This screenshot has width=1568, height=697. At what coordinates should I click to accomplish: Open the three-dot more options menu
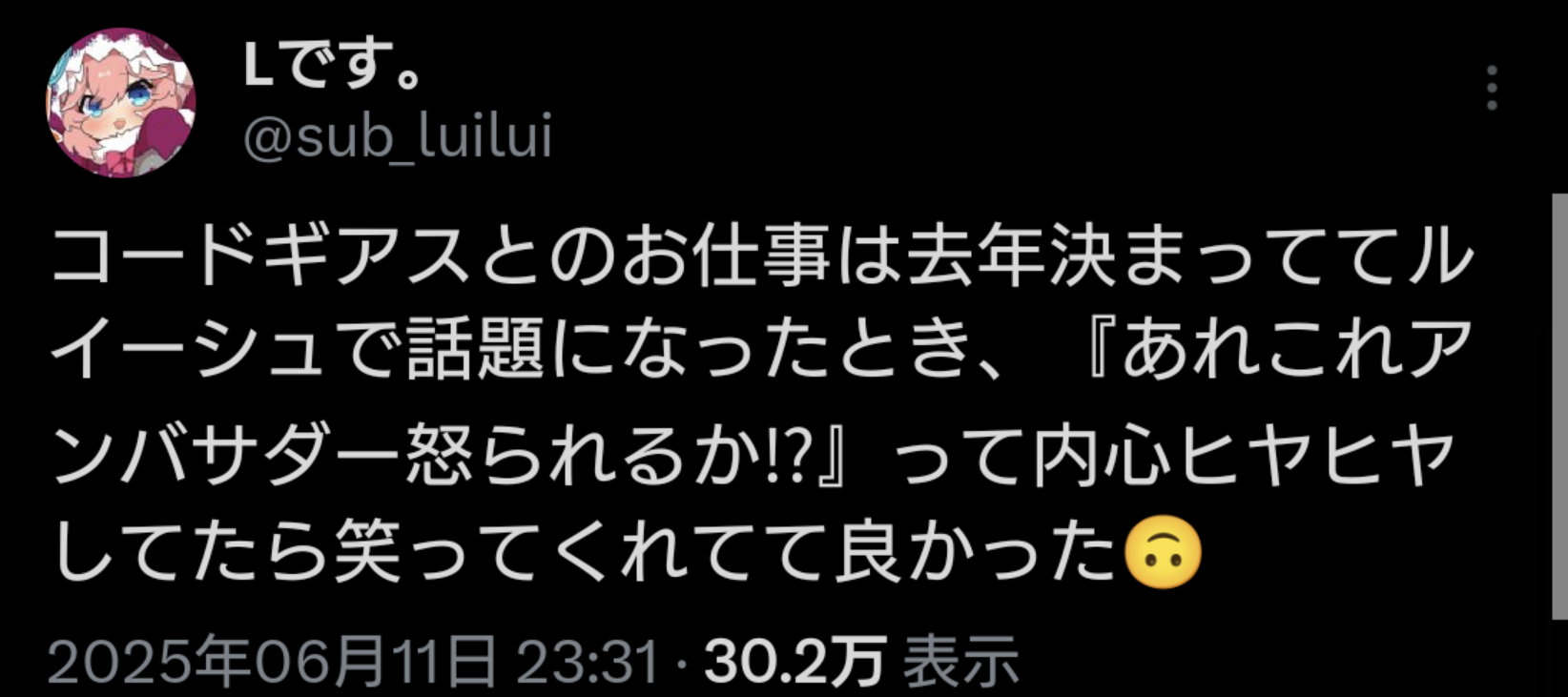point(1492,89)
